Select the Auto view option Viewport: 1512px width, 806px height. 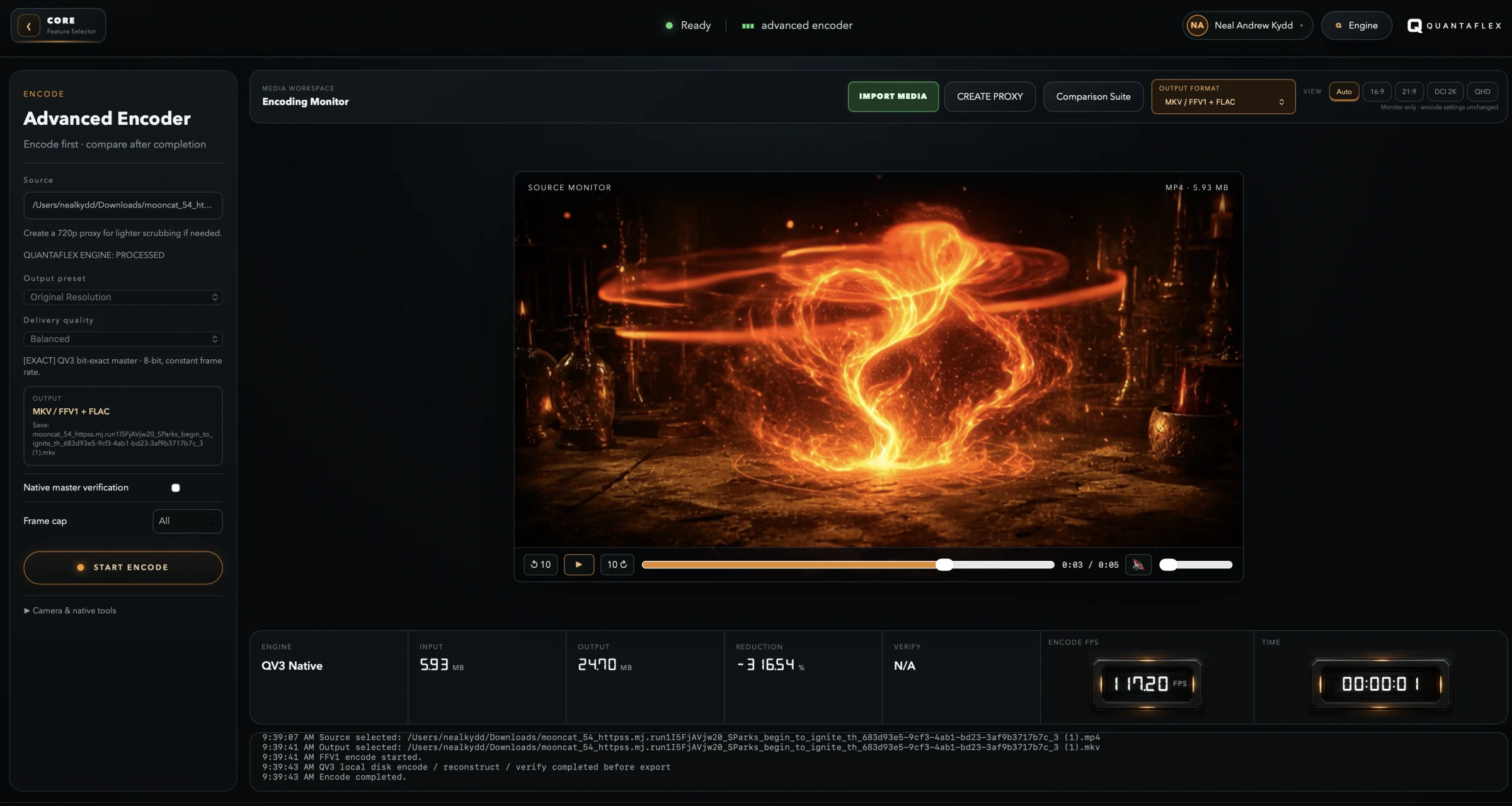[x=1344, y=91]
